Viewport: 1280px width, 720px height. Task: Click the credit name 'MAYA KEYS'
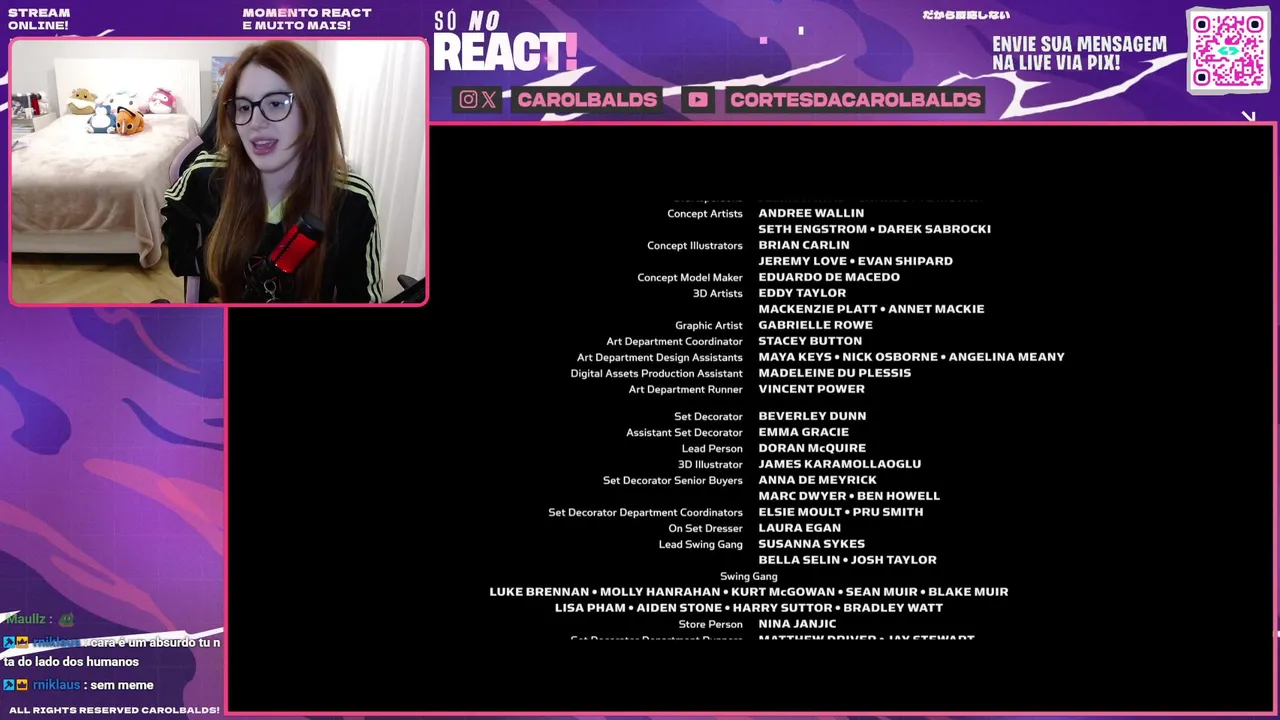pos(795,357)
